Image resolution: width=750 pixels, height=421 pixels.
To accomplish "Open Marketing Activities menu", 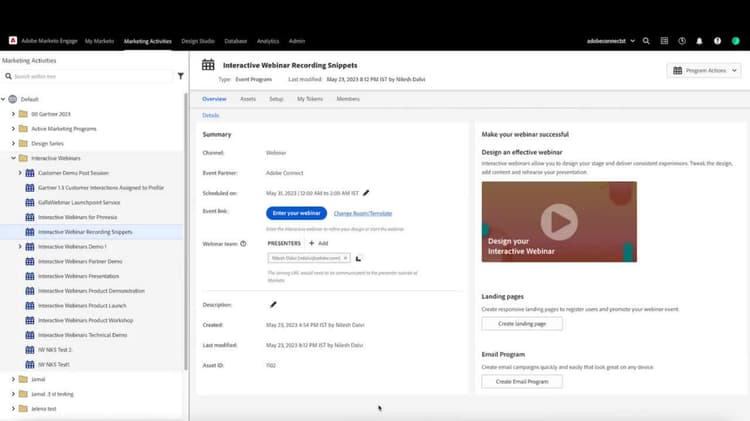I will [147, 41].
